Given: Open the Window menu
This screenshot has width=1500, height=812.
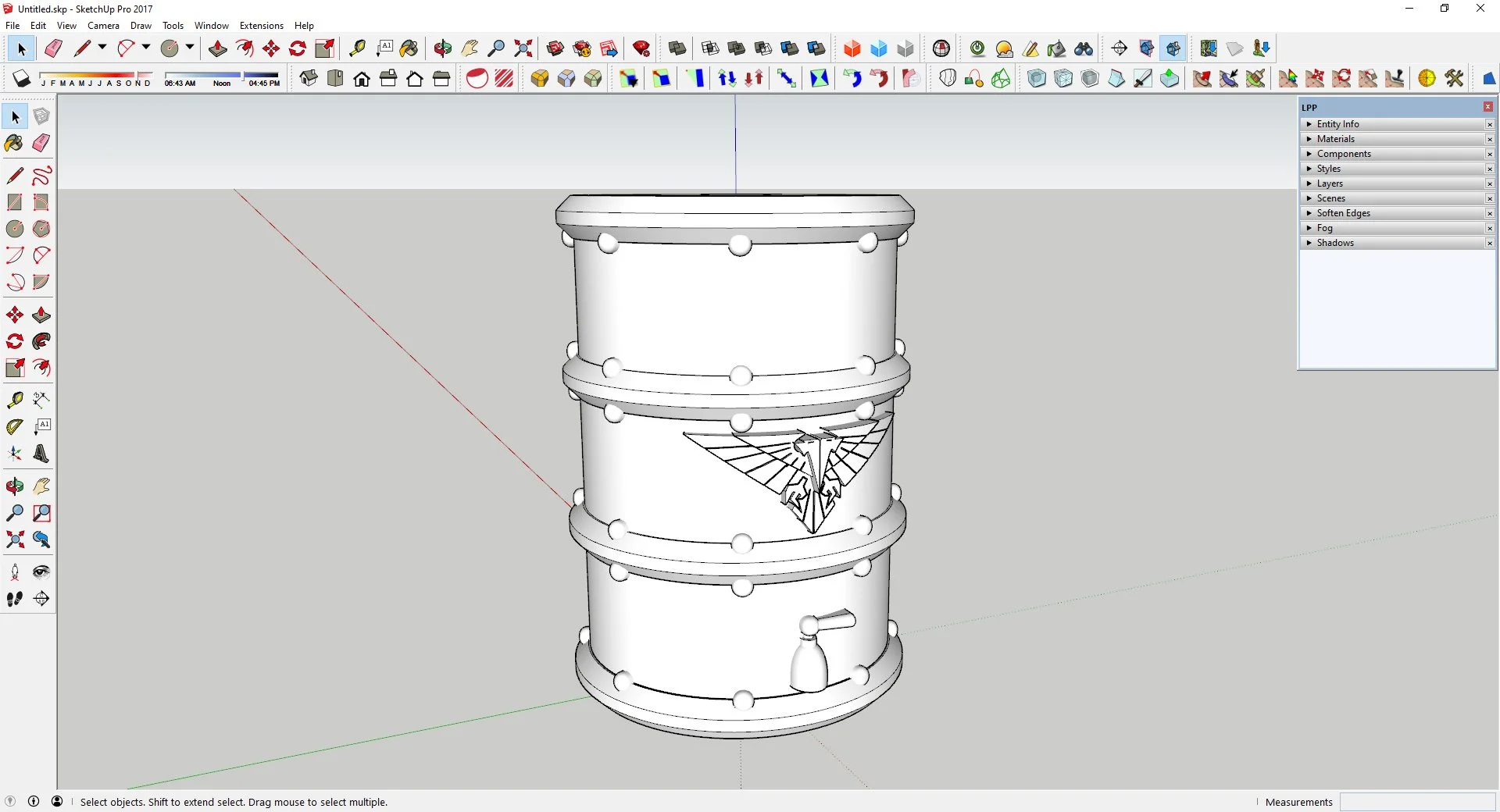Looking at the screenshot, I should pyautogui.click(x=212, y=26).
